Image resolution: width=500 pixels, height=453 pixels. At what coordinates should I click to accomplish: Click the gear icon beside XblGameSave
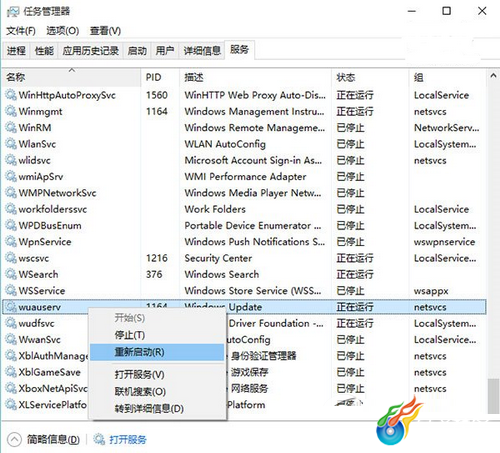(11, 372)
